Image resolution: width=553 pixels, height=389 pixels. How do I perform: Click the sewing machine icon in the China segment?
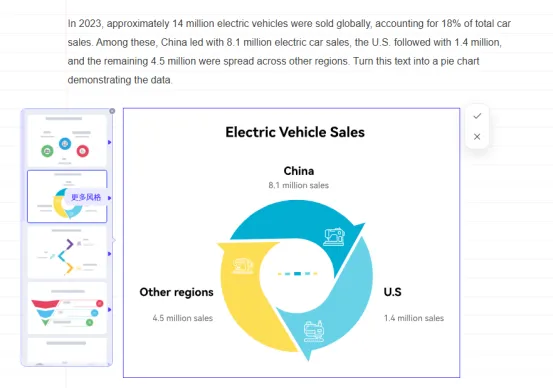click(334, 236)
